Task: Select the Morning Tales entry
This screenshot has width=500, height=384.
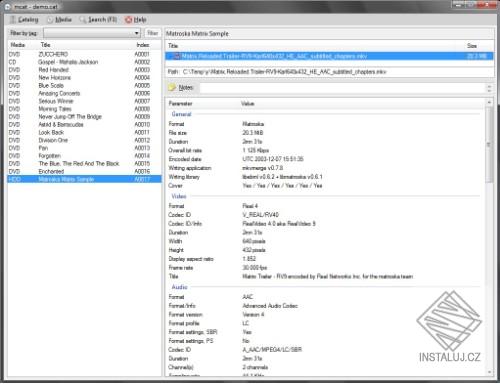Action: click(x=84, y=109)
